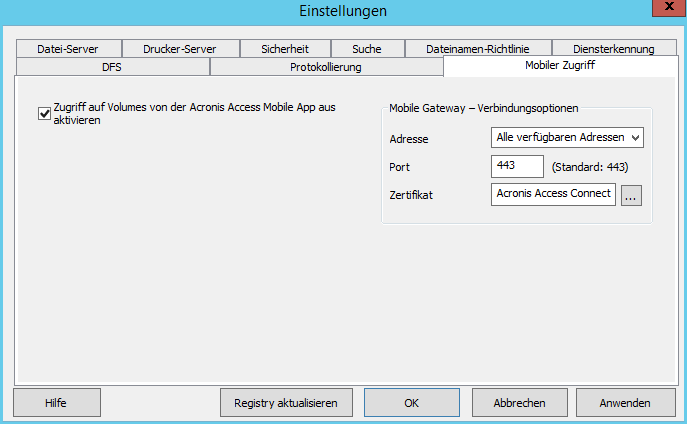This screenshot has height=424, width=687.
Task: Open the Datei-Server tab
Action: 68,49
